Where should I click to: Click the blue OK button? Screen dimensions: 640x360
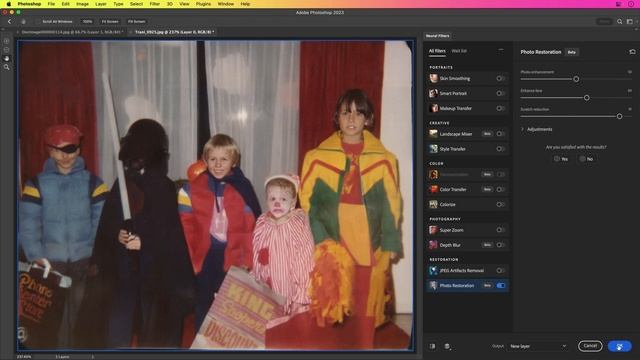tap(620, 346)
